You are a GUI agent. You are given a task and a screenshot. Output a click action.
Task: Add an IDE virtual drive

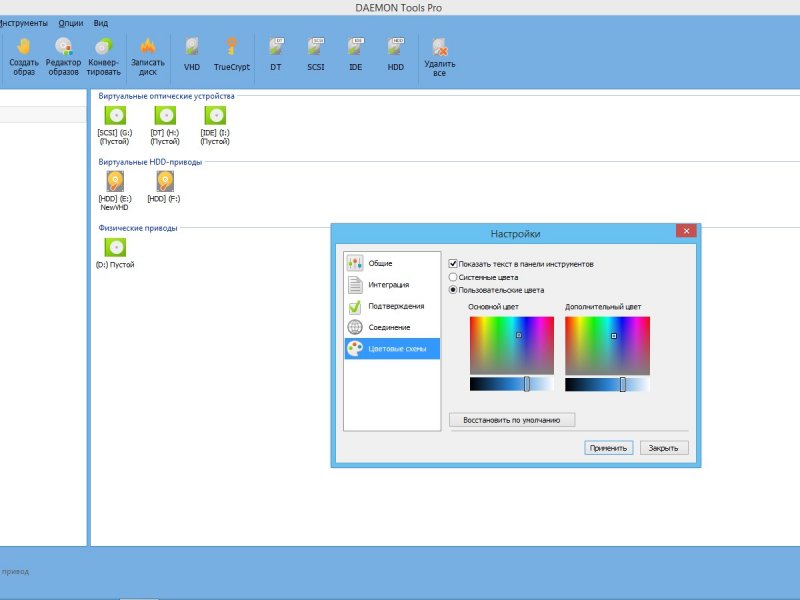pos(356,54)
